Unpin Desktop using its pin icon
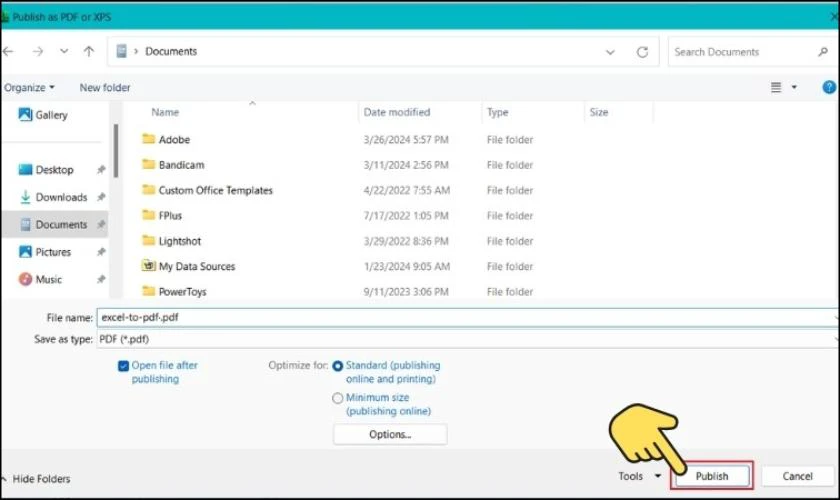Image resolution: width=840 pixels, height=500 pixels. pyautogui.click(x=101, y=170)
